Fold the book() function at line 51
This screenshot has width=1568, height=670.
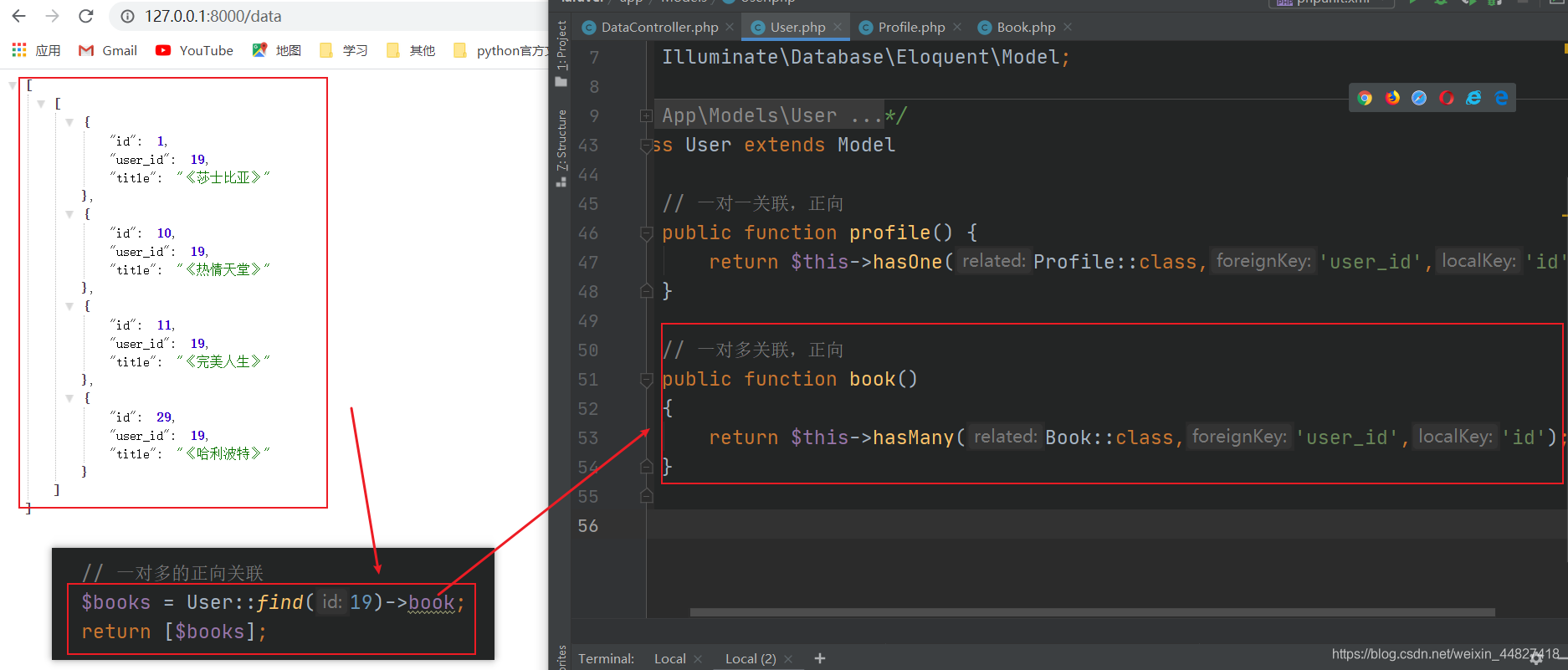[x=646, y=380]
